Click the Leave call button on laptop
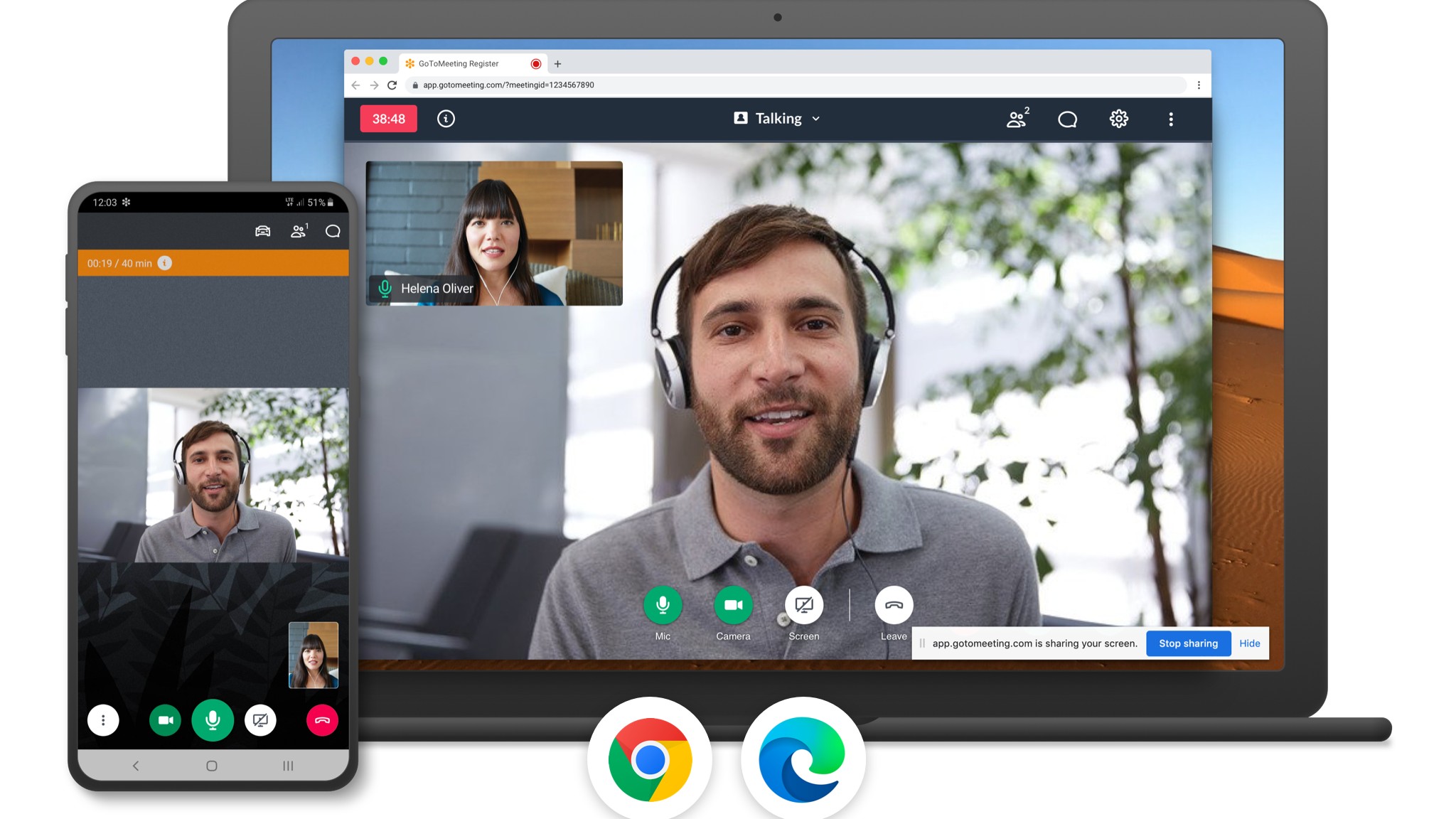 (894, 605)
